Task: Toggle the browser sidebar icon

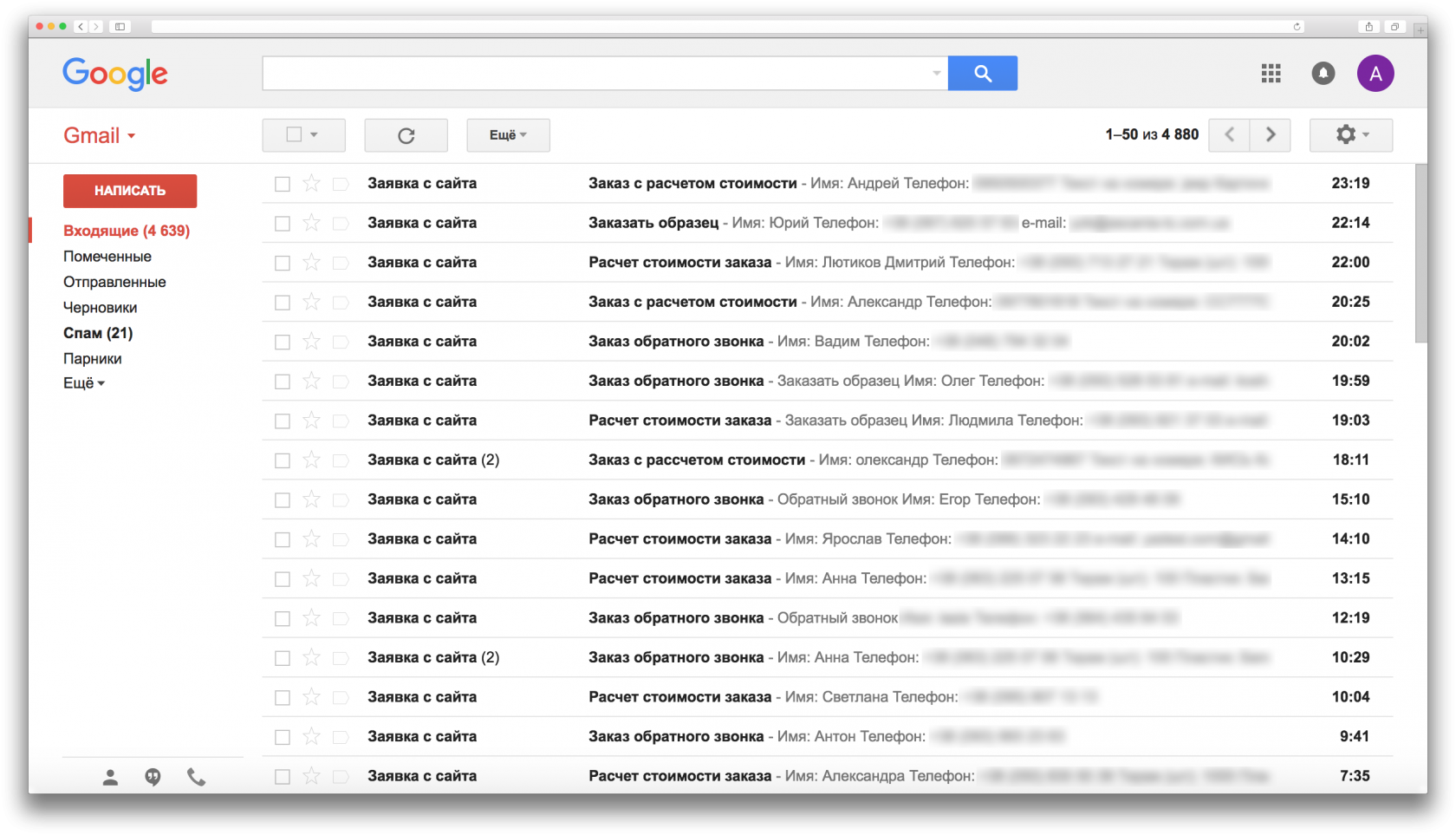Action: click(x=120, y=27)
